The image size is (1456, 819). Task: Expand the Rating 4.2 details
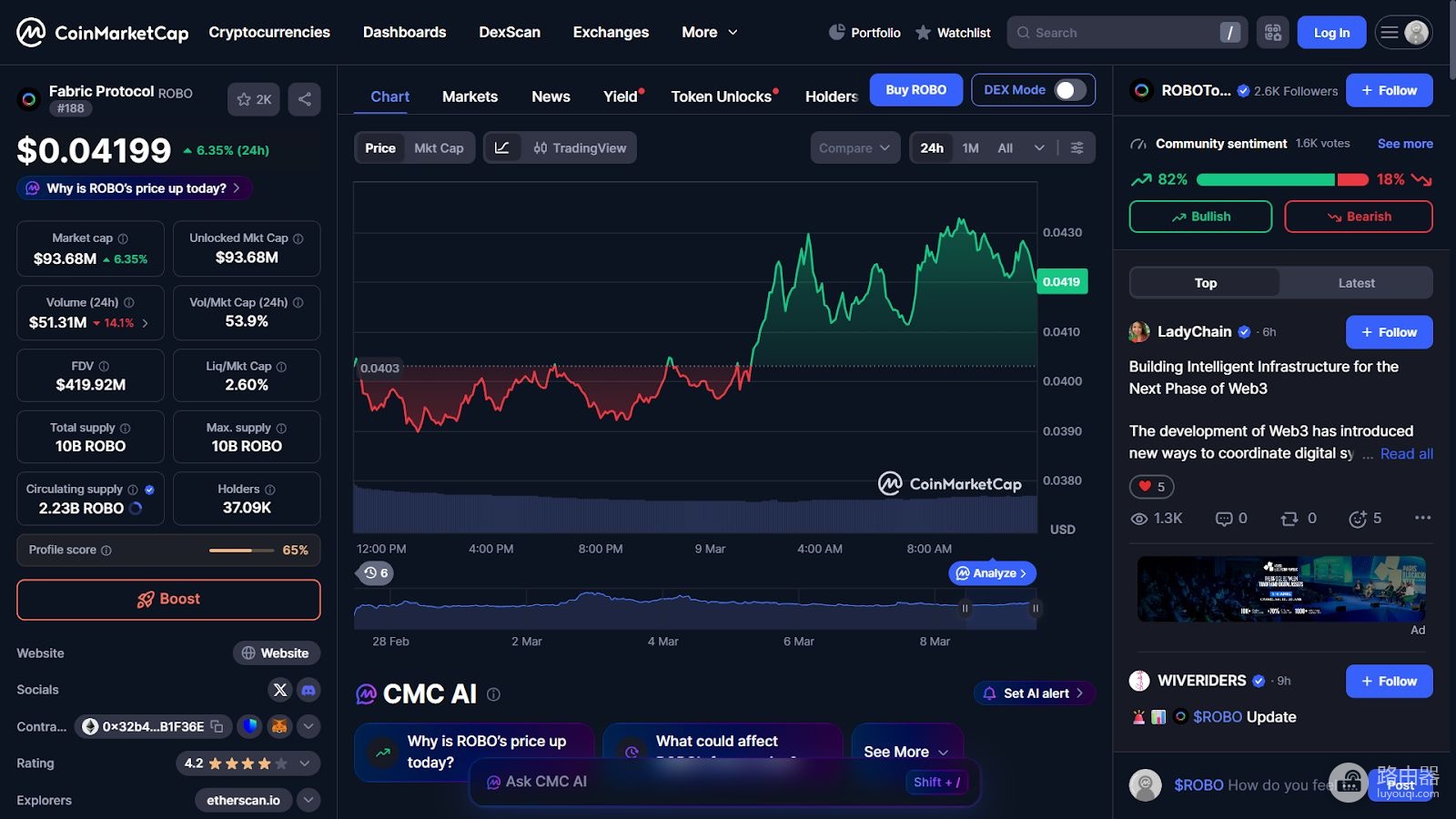248,763
